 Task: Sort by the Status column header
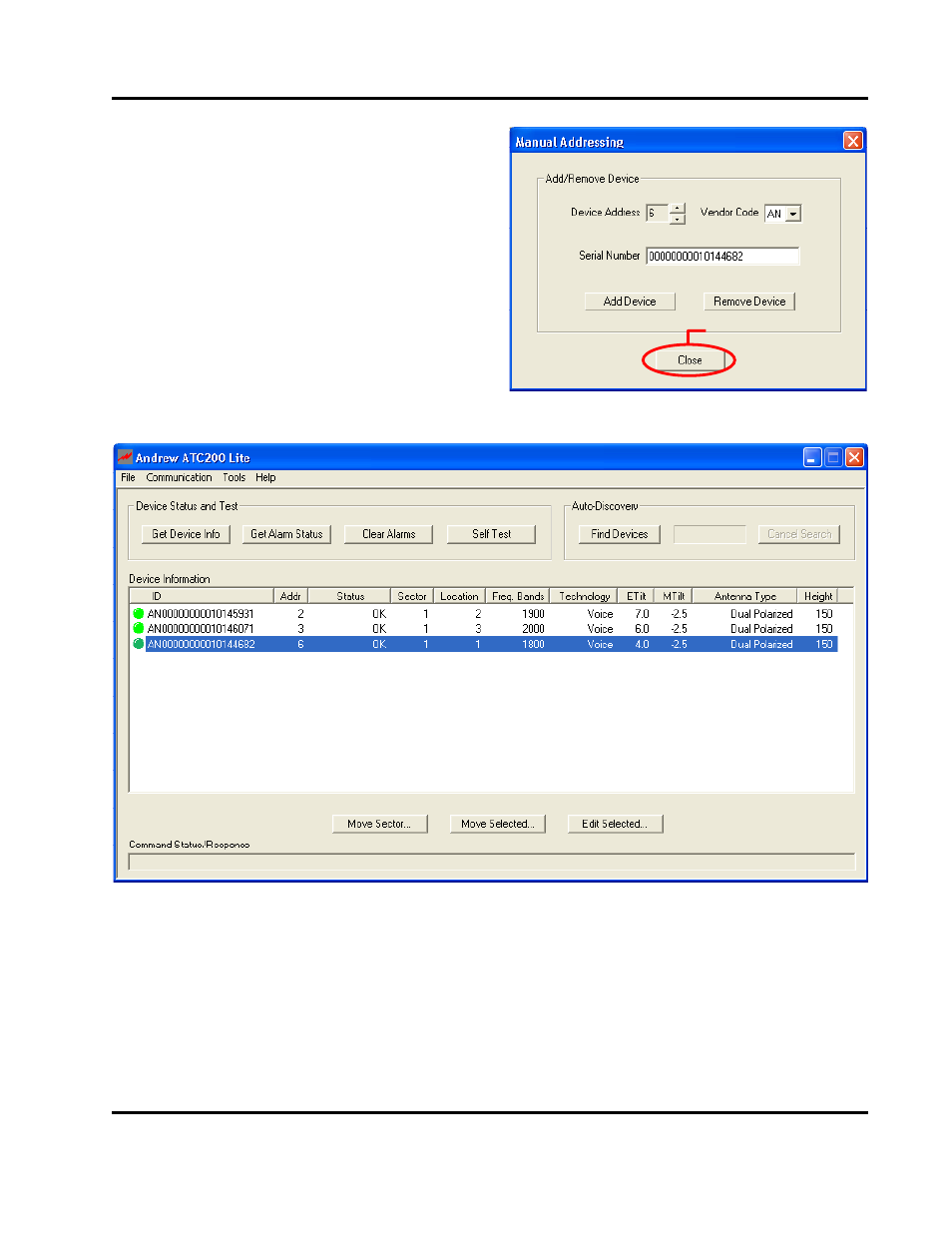pos(349,596)
